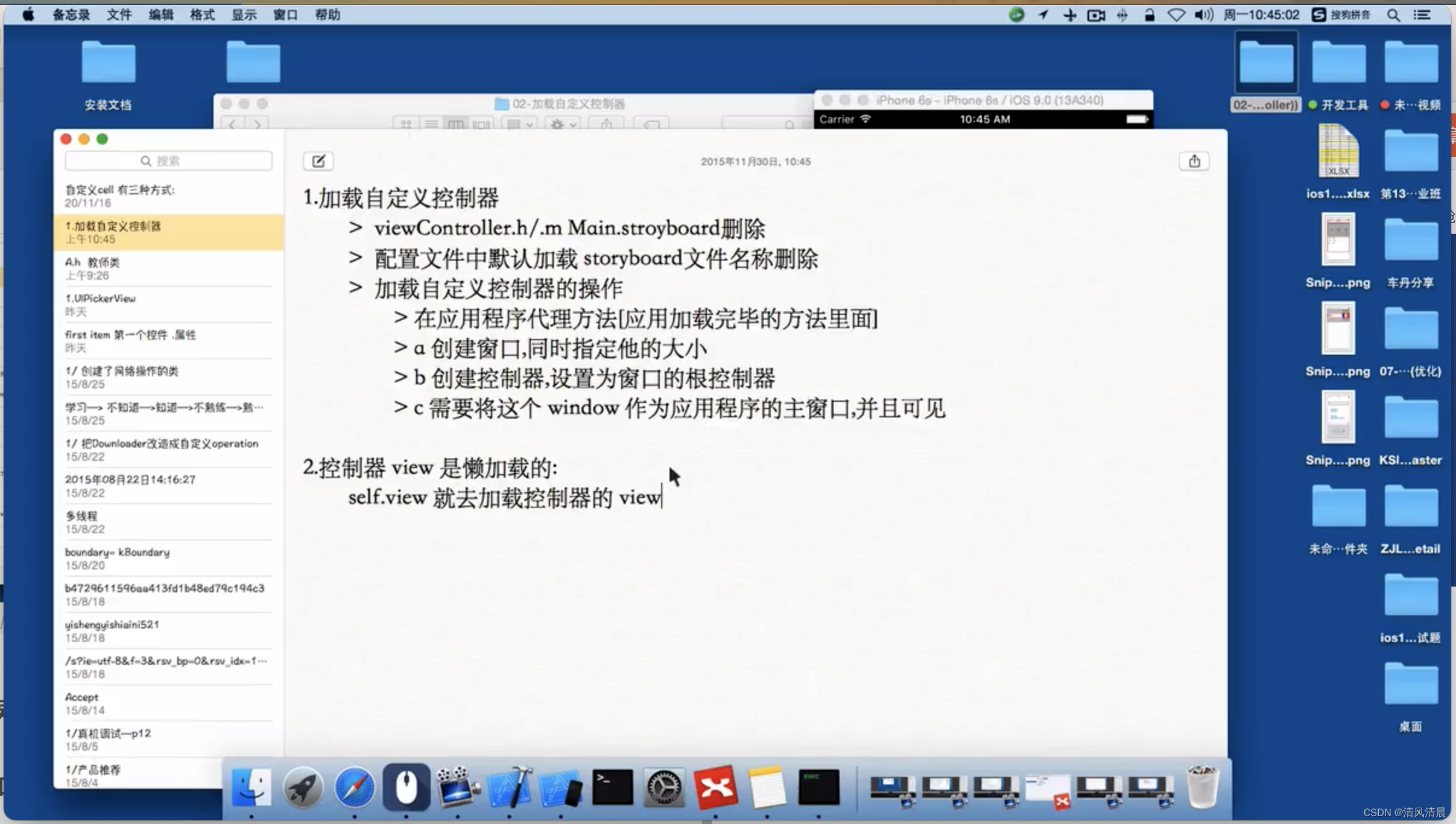The image size is (1456, 824).
Task: Open the movie clapper app in Dock
Action: coord(458,787)
